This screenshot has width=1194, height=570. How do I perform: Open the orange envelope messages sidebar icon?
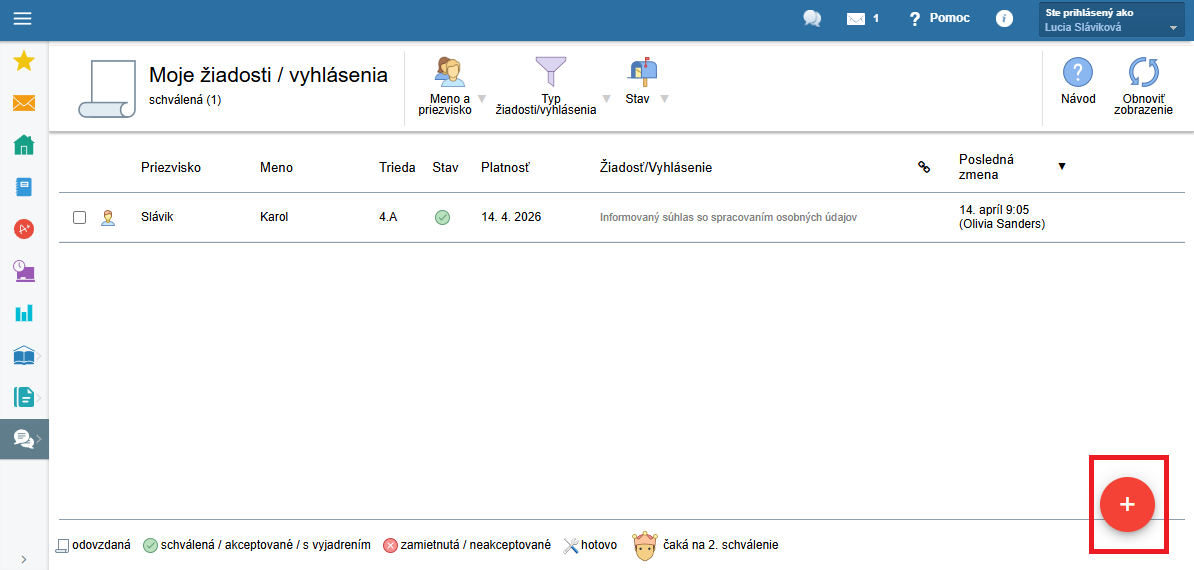click(x=24, y=103)
